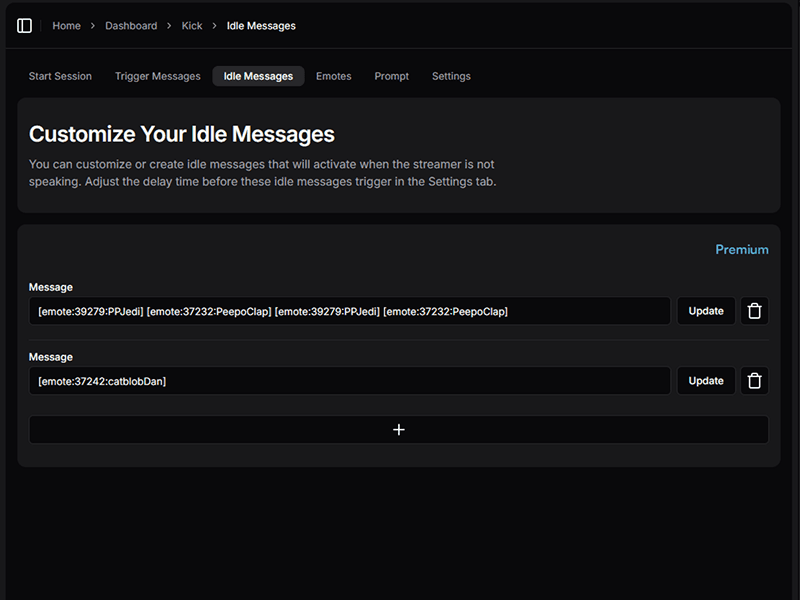This screenshot has height=600, width=800.
Task: Click the plus icon to add an idle message
Action: click(398, 429)
